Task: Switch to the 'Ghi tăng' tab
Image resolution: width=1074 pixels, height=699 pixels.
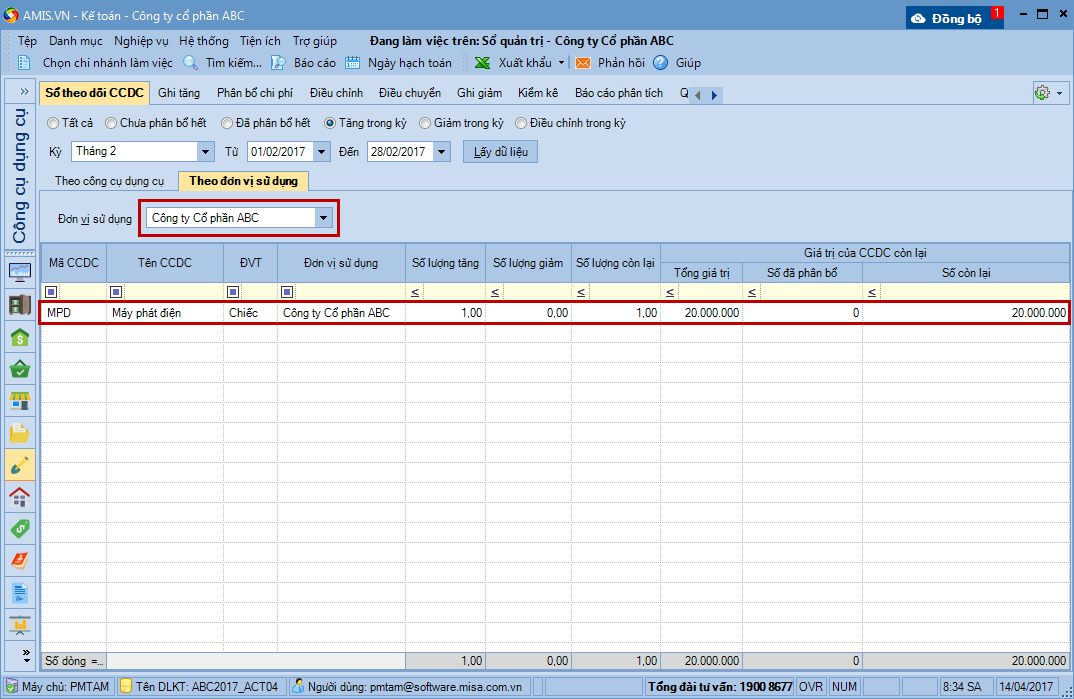Action: coord(179,93)
